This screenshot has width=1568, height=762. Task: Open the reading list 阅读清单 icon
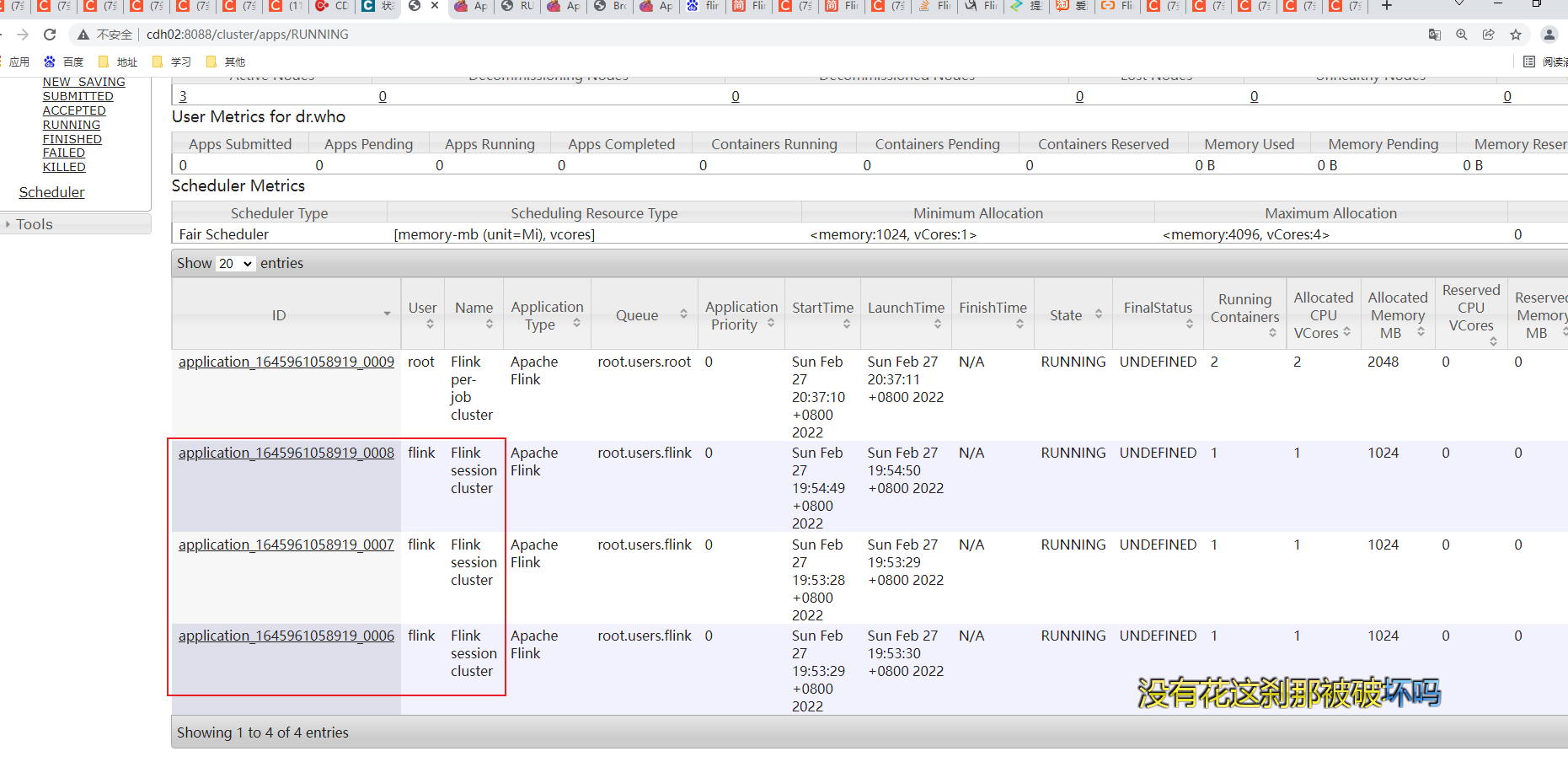tap(1530, 61)
